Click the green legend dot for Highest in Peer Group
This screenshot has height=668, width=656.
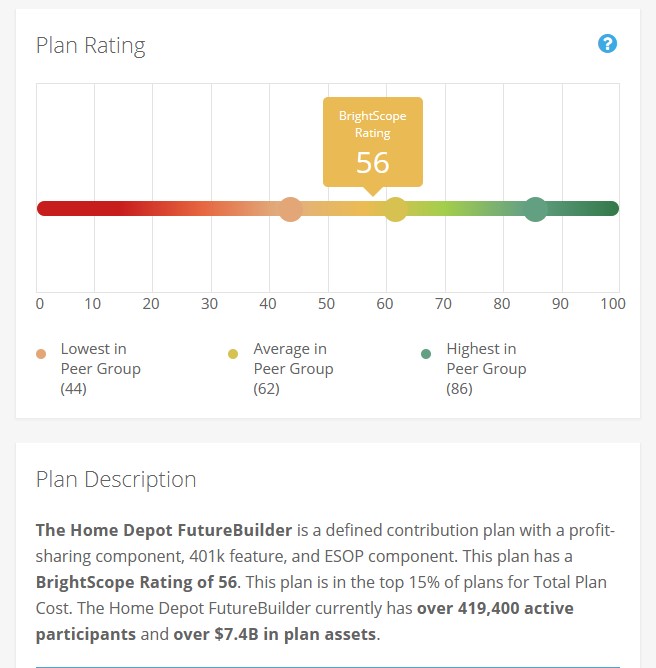tap(426, 354)
